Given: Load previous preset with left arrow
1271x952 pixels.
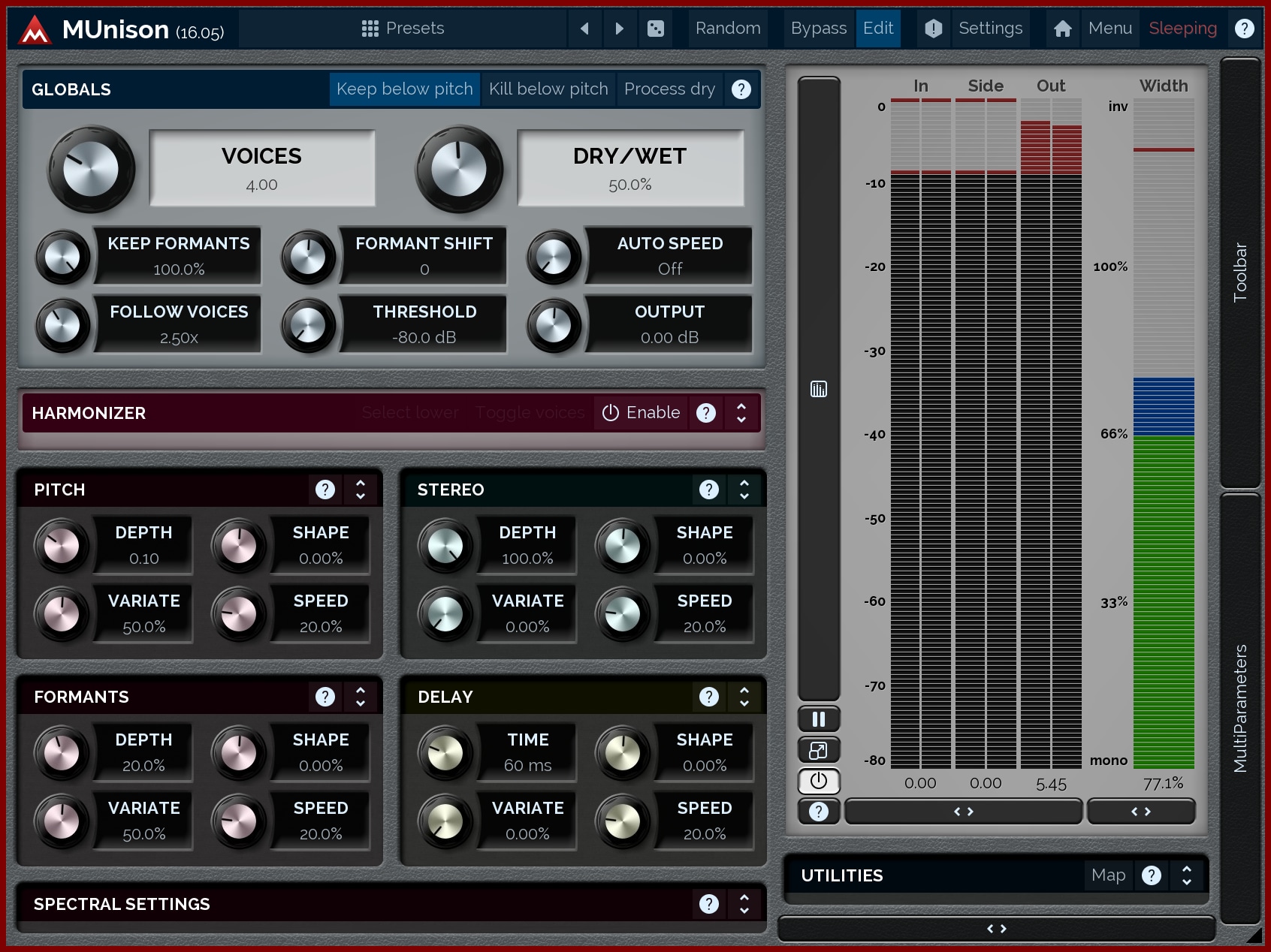Looking at the screenshot, I should (x=584, y=29).
